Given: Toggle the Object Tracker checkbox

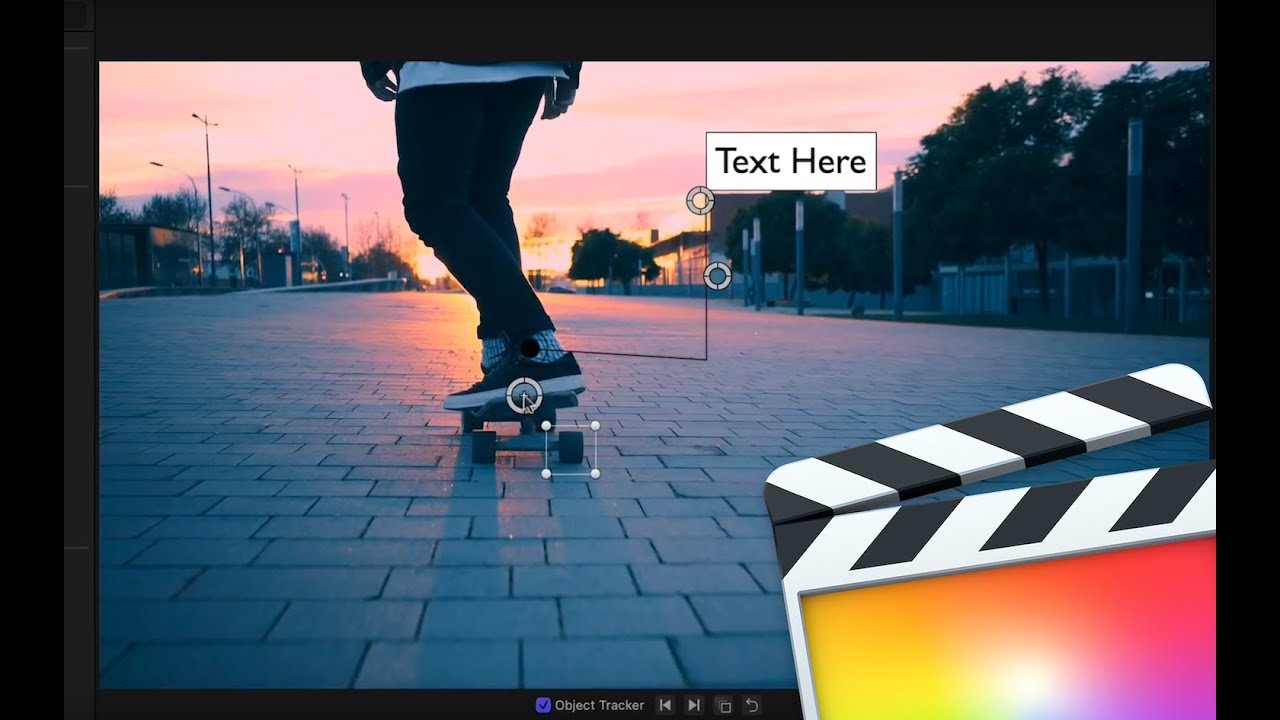Looking at the screenshot, I should [x=543, y=705].
